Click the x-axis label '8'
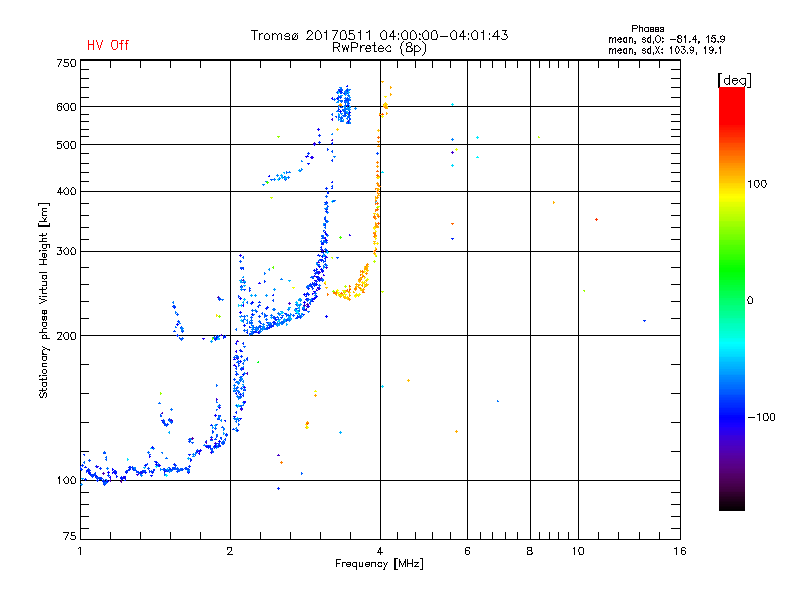The image size is (800, 600). tap(530, 551)
